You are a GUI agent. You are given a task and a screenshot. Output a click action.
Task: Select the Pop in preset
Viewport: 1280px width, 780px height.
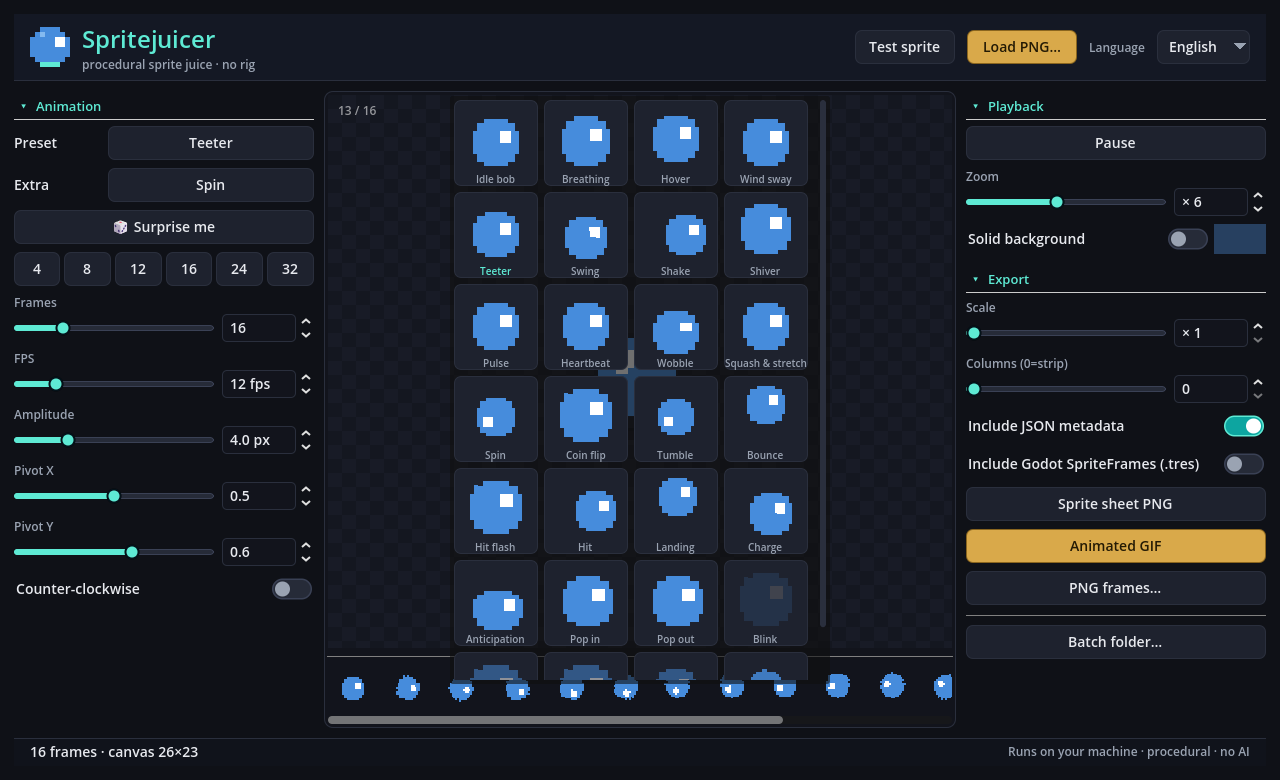click(x=585, y=603)
